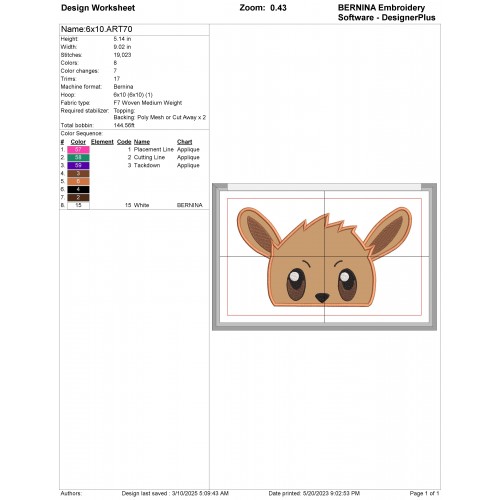This screenshot has width=500, height=500.
Task: Click the Color changes value '7'
Action: coord(115,71)
